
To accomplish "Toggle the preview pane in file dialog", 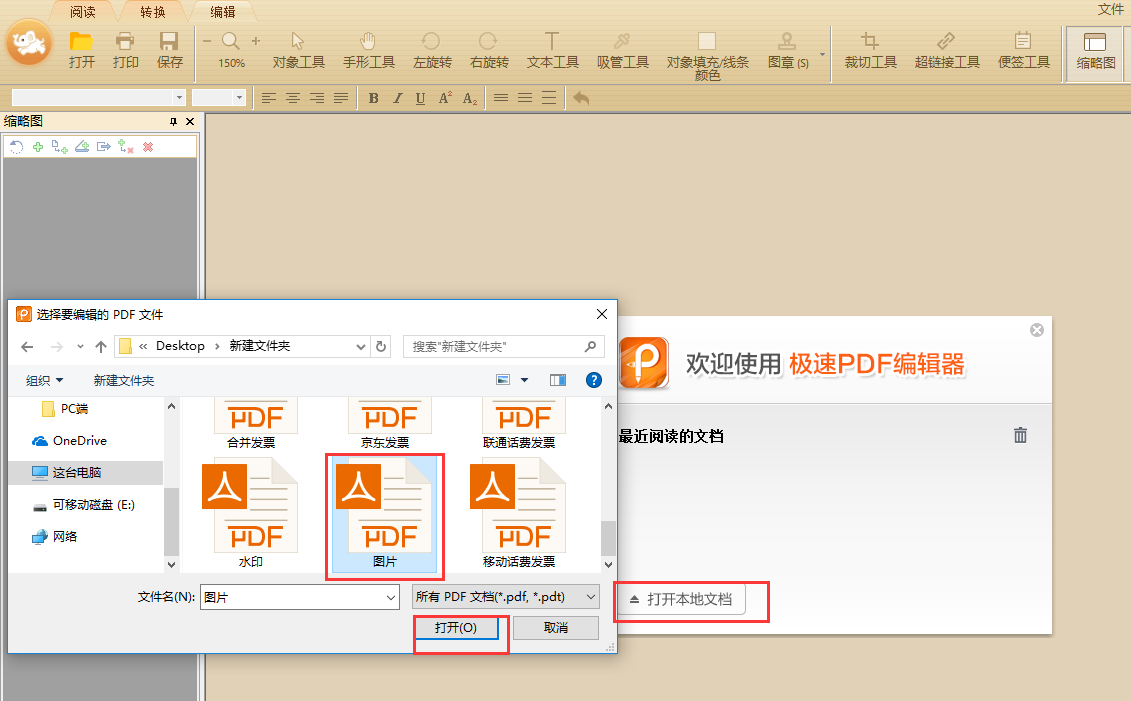I will 558,380.
